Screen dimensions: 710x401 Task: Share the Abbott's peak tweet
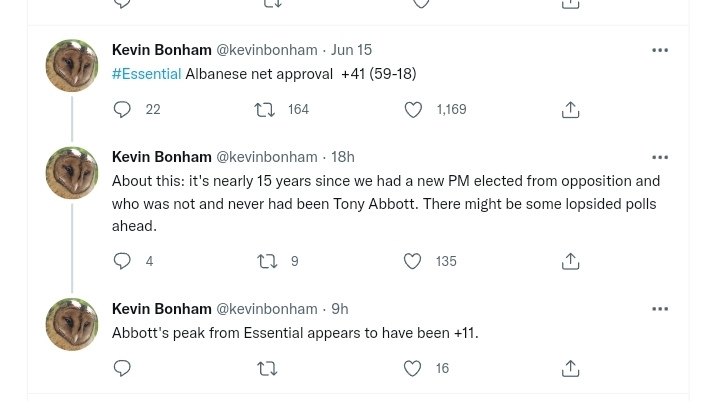(x=570, y=369)
